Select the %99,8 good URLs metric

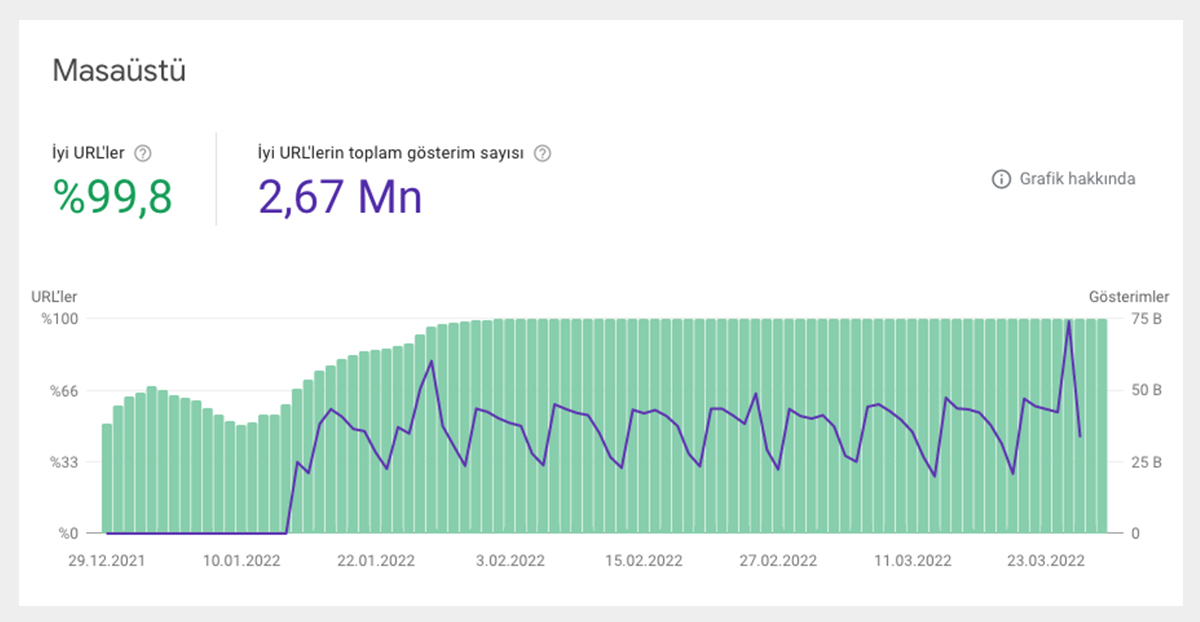[x=113, y=197]
